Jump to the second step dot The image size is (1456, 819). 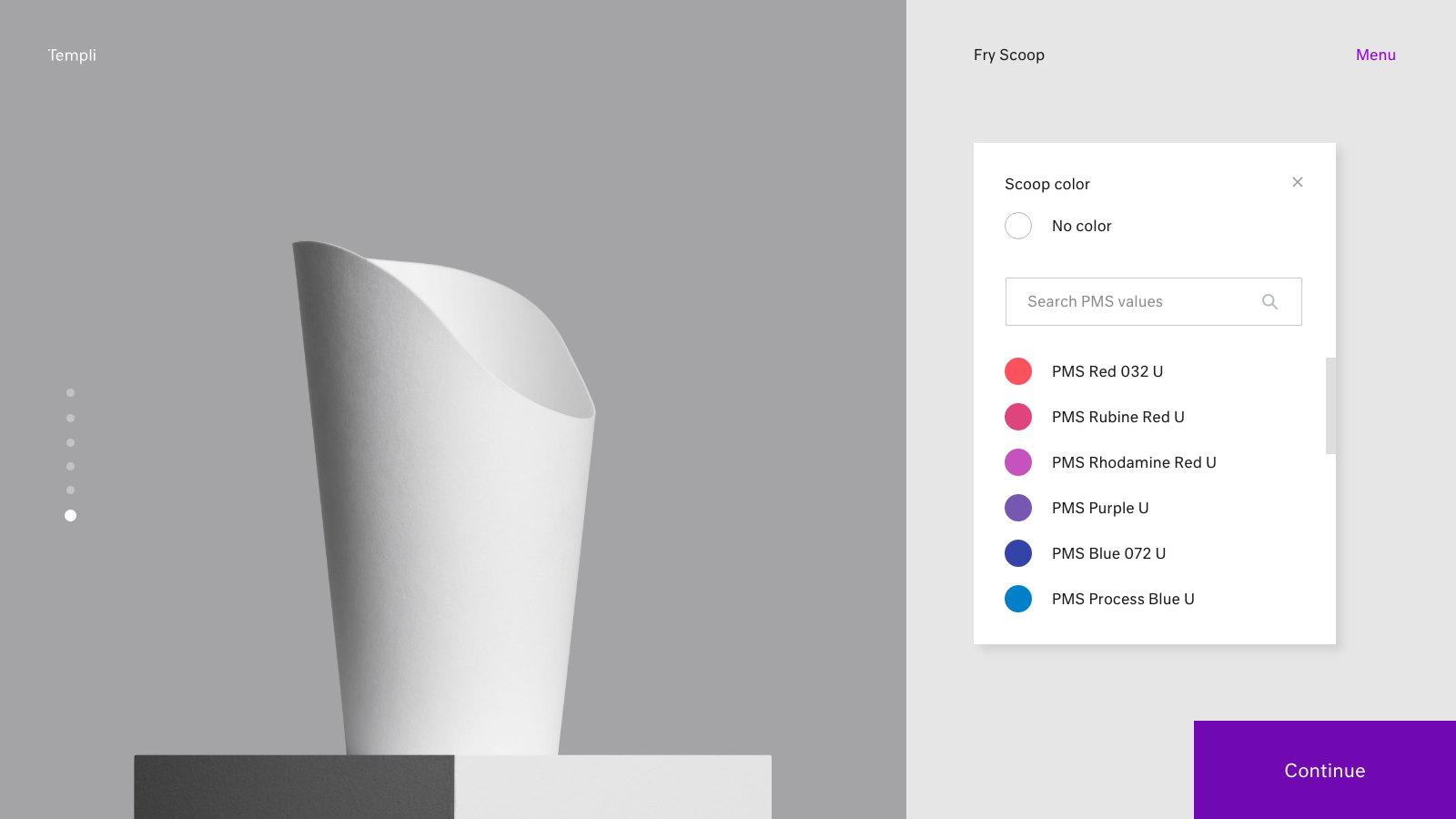coord(70,419)
